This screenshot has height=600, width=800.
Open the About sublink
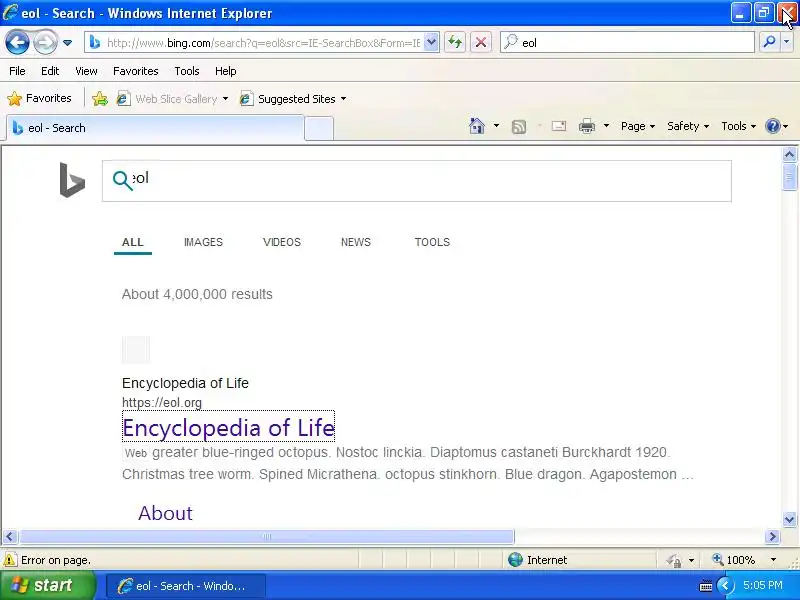coord(165,513)
